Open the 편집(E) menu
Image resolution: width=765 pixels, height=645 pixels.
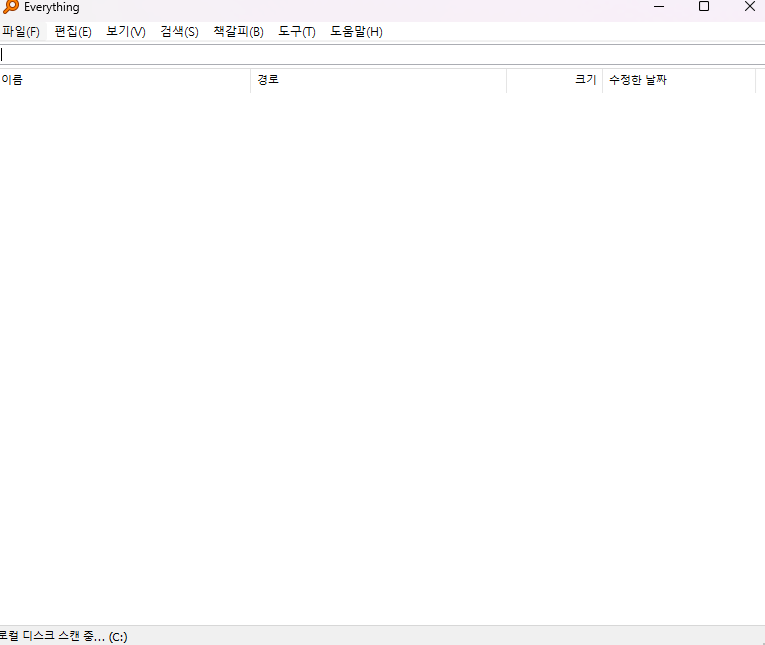[73, 32]
